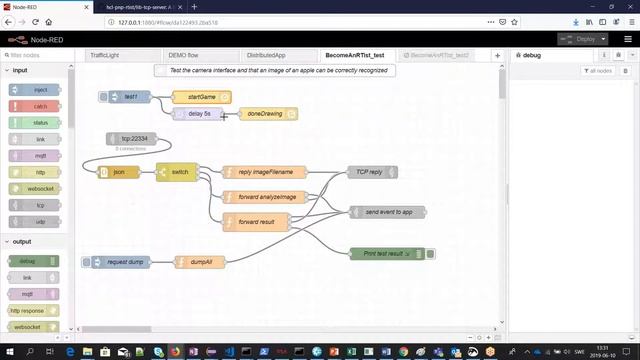Screen dimensions: 640x360
Task: Toggle the canvas navigator map icon
Action: point(498,338)
